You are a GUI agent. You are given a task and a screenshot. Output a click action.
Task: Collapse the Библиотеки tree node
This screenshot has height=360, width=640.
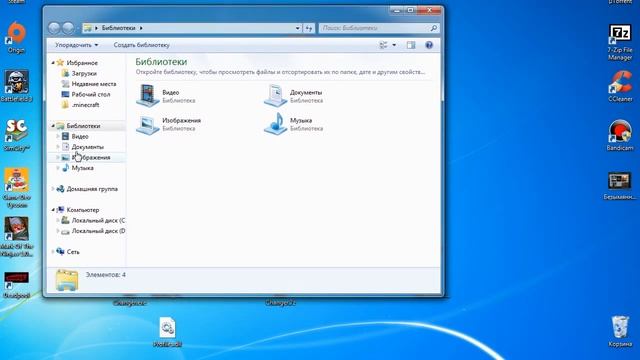(53, 126)
